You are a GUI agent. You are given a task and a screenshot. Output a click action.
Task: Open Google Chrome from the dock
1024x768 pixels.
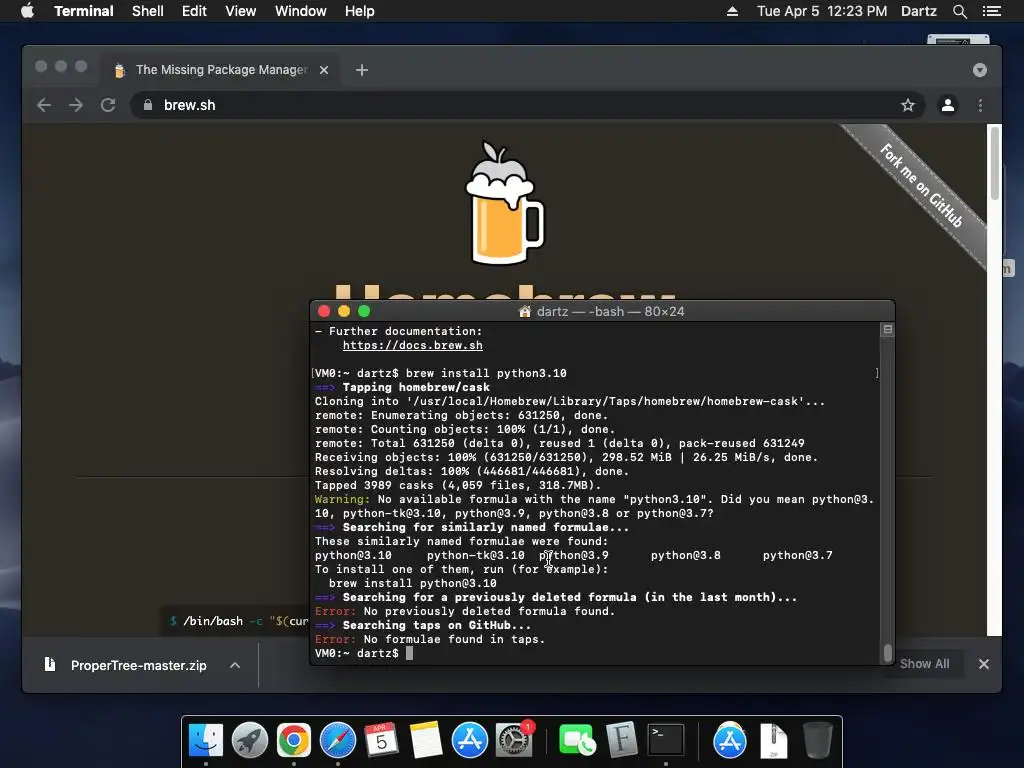[x=293, y=740]
